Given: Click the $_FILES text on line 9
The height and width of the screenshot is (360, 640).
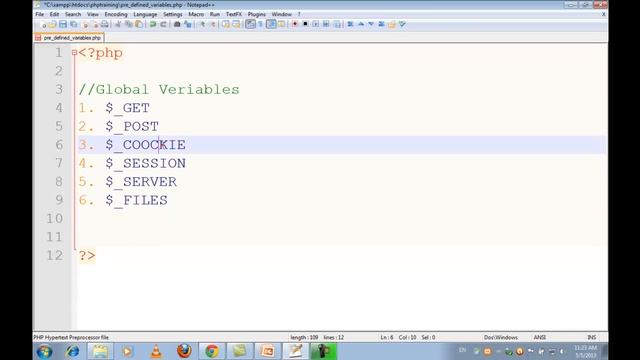Looking at the screenshot, I should [136, 200].
